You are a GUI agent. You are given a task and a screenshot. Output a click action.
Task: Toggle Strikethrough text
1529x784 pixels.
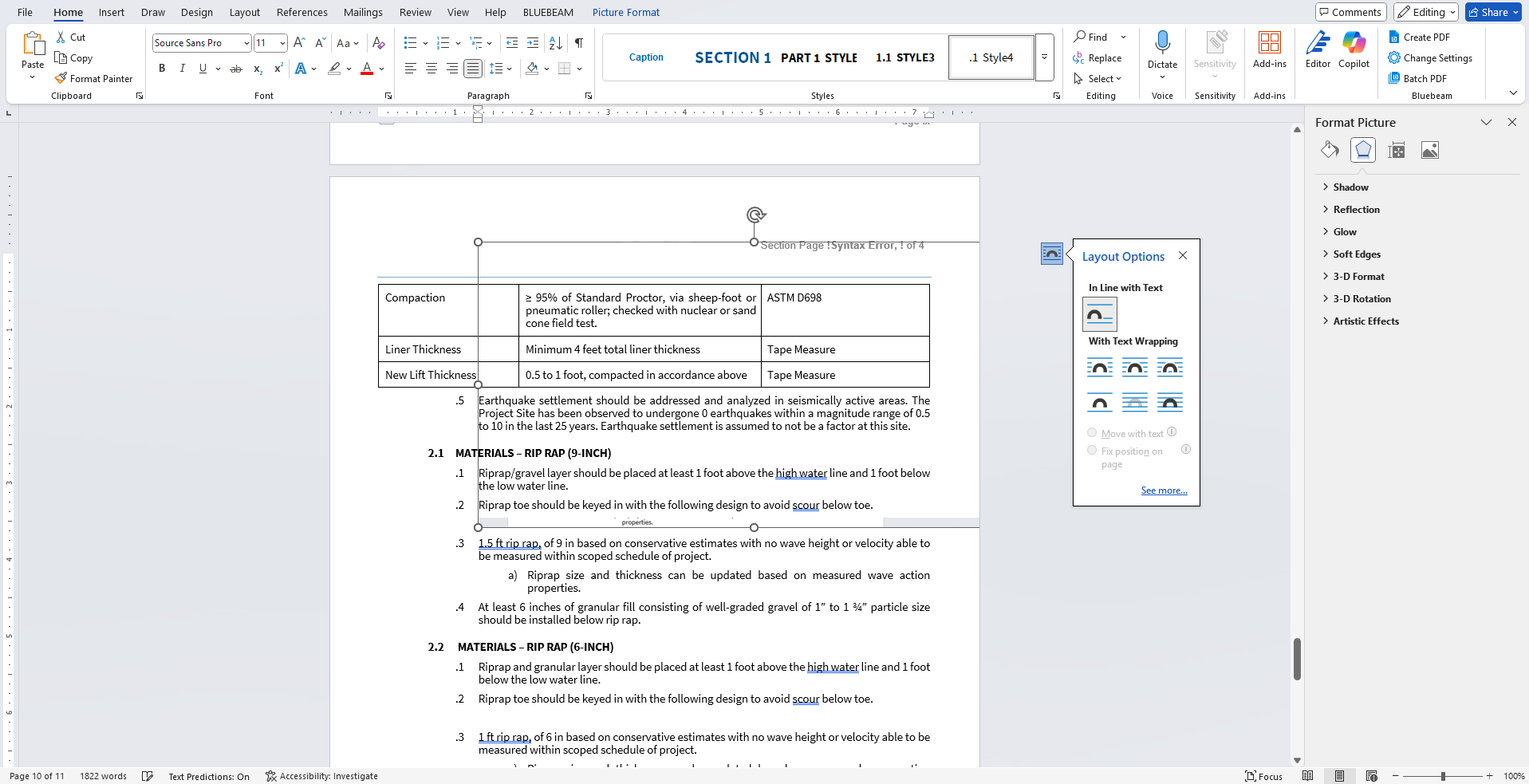[x=236, y=69]
